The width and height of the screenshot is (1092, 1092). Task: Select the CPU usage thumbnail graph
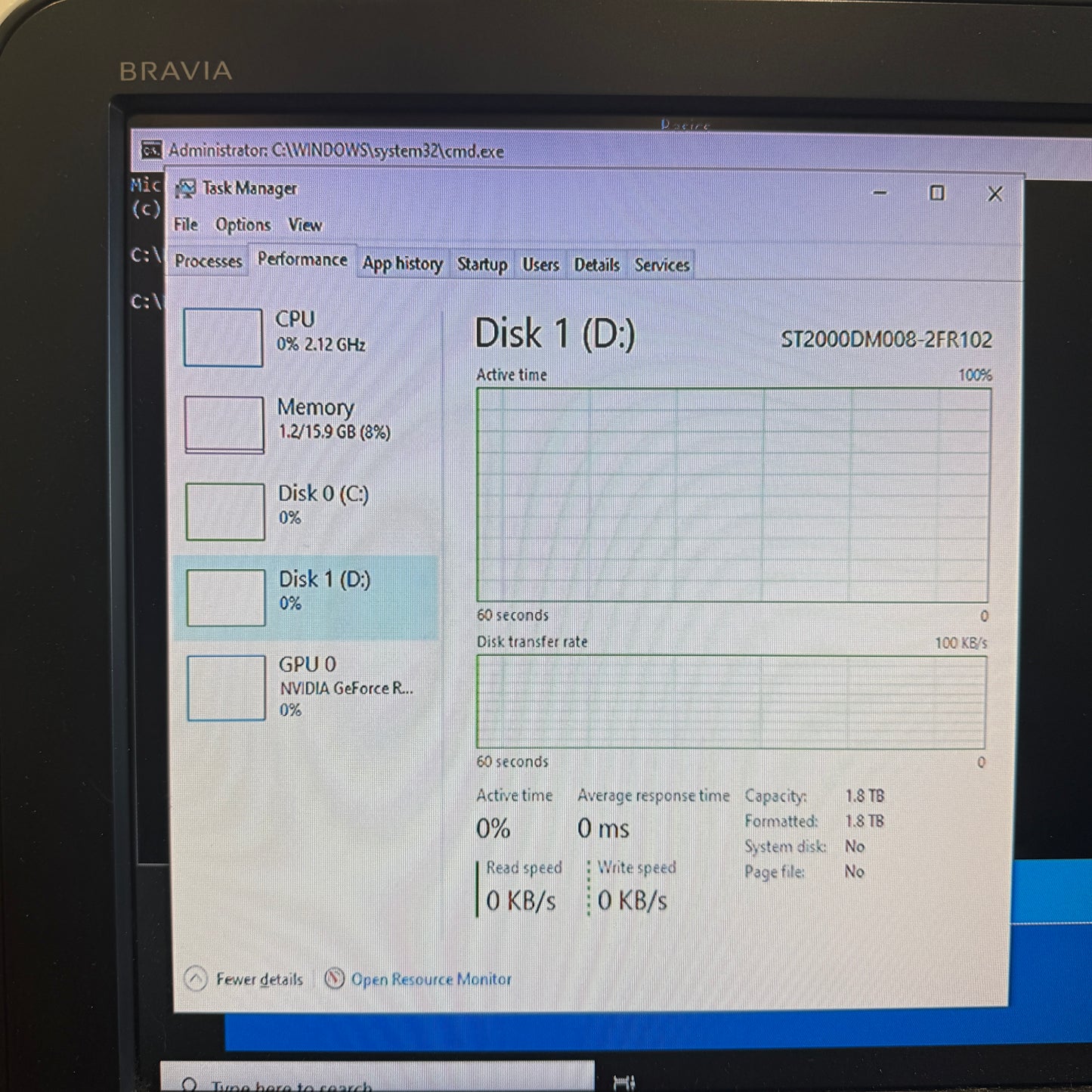coord(223,337)
